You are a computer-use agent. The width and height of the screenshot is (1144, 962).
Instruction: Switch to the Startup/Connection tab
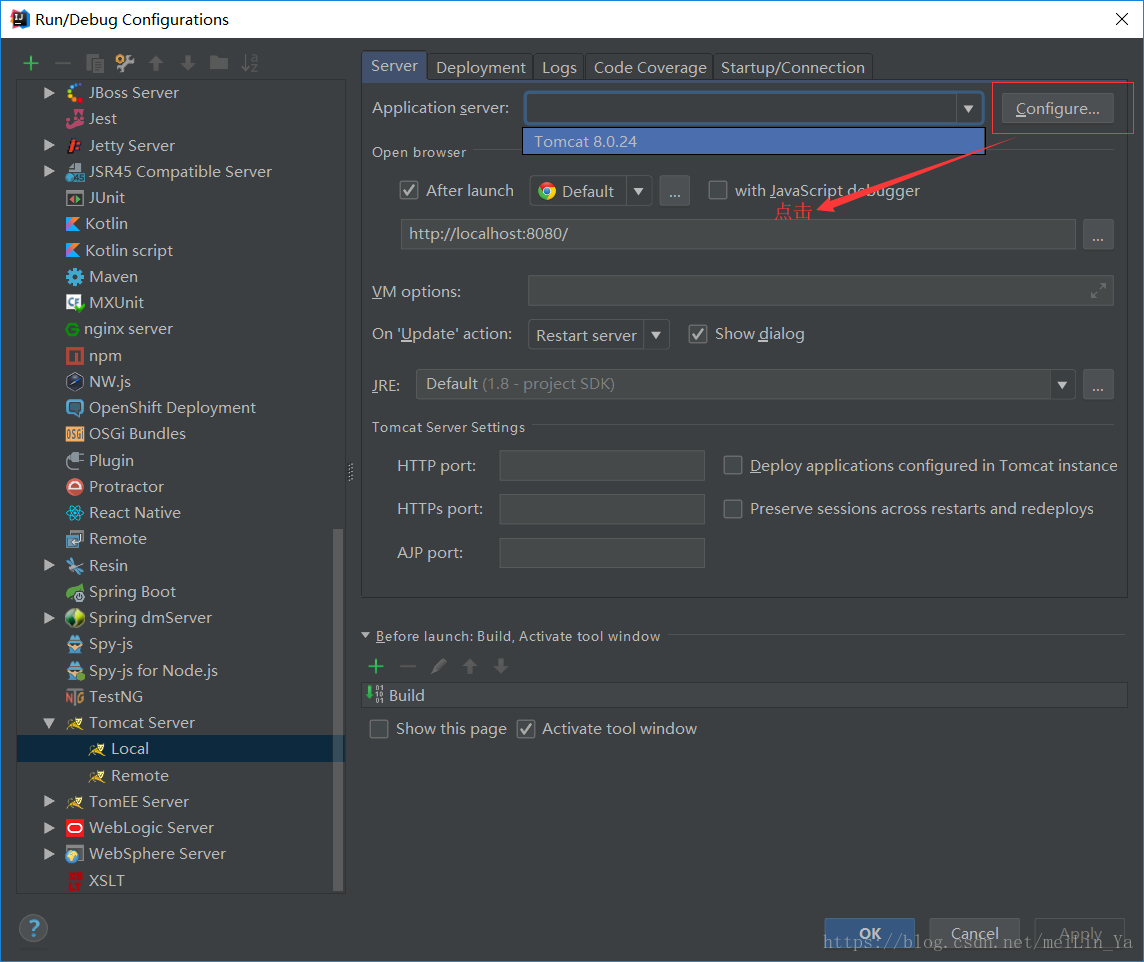(792, 68)
